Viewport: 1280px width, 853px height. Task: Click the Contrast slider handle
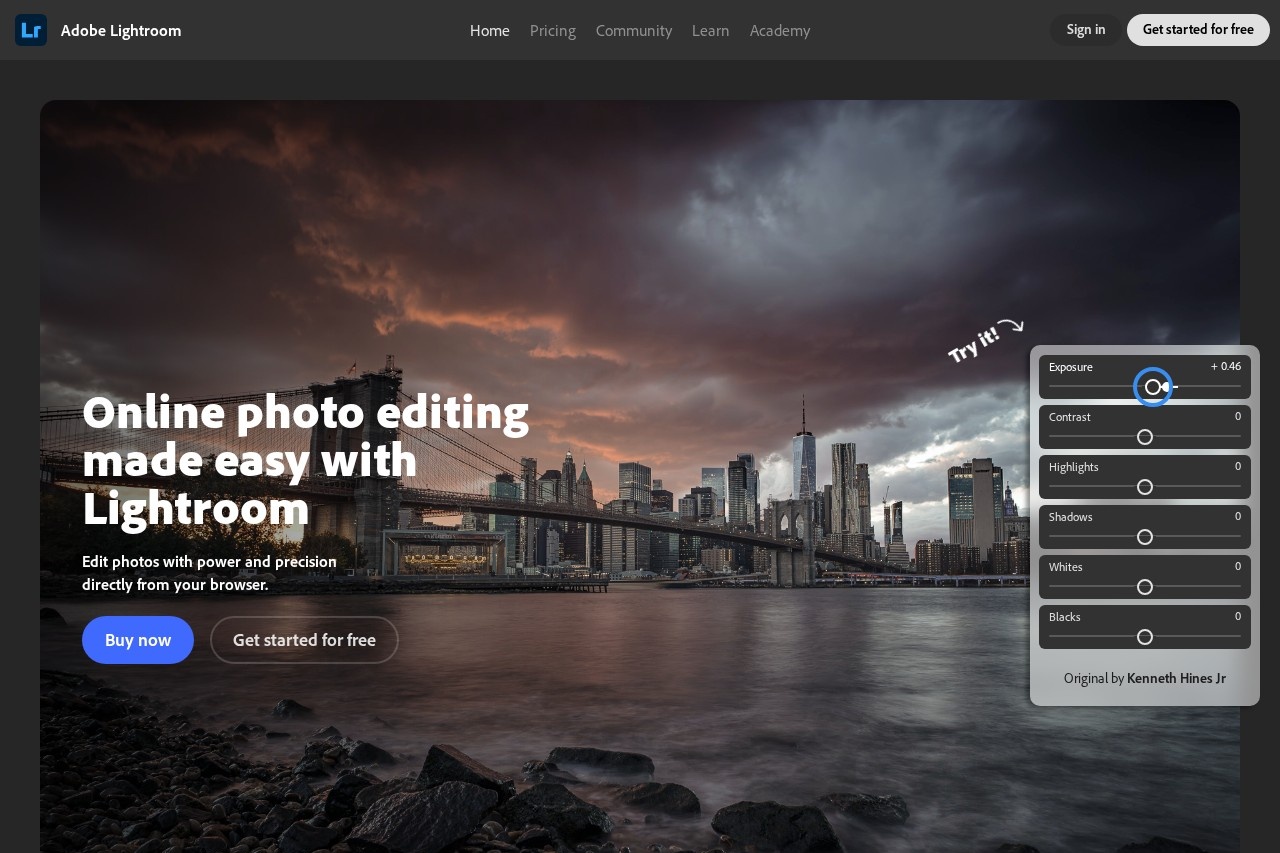point(1145,437)
